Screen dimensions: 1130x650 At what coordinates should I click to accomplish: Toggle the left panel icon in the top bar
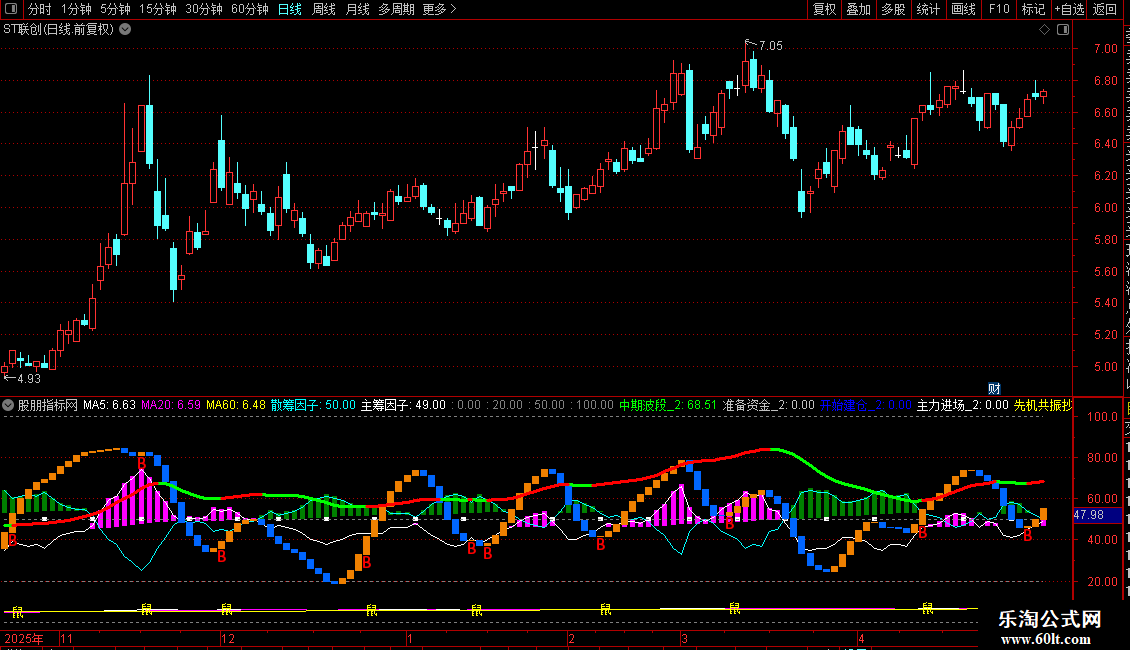(11, 9)
